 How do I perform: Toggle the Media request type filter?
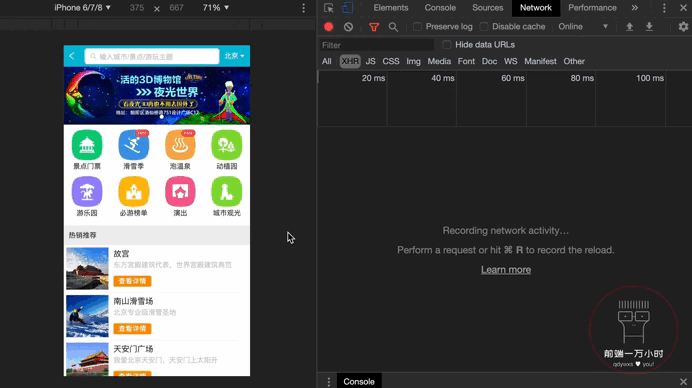[439, 61]
